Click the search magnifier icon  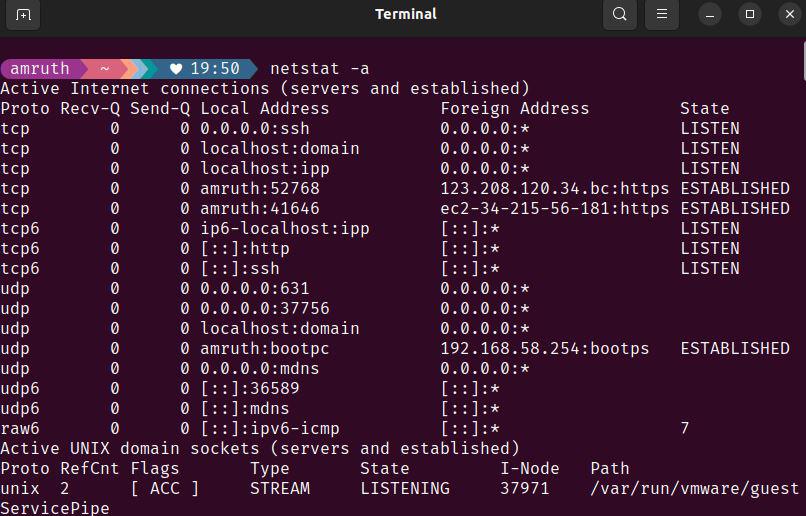coord(620,15)
